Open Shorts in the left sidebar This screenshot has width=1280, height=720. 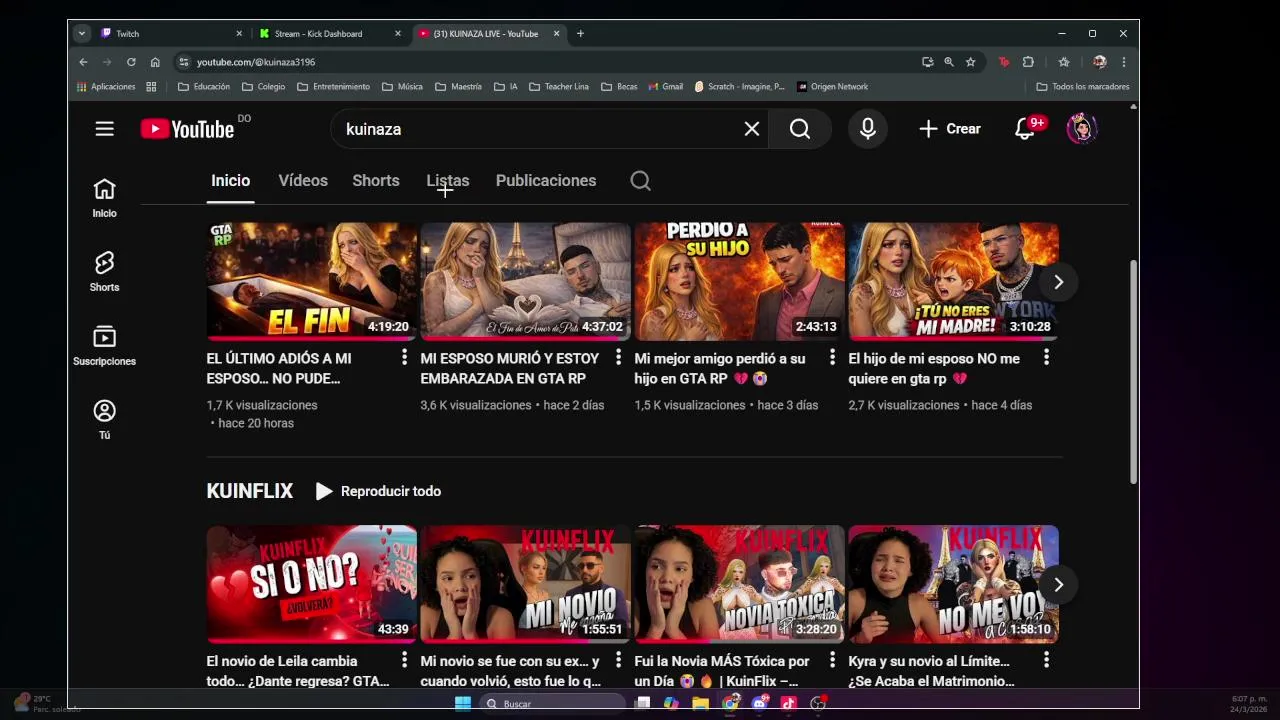click(105, 272)
